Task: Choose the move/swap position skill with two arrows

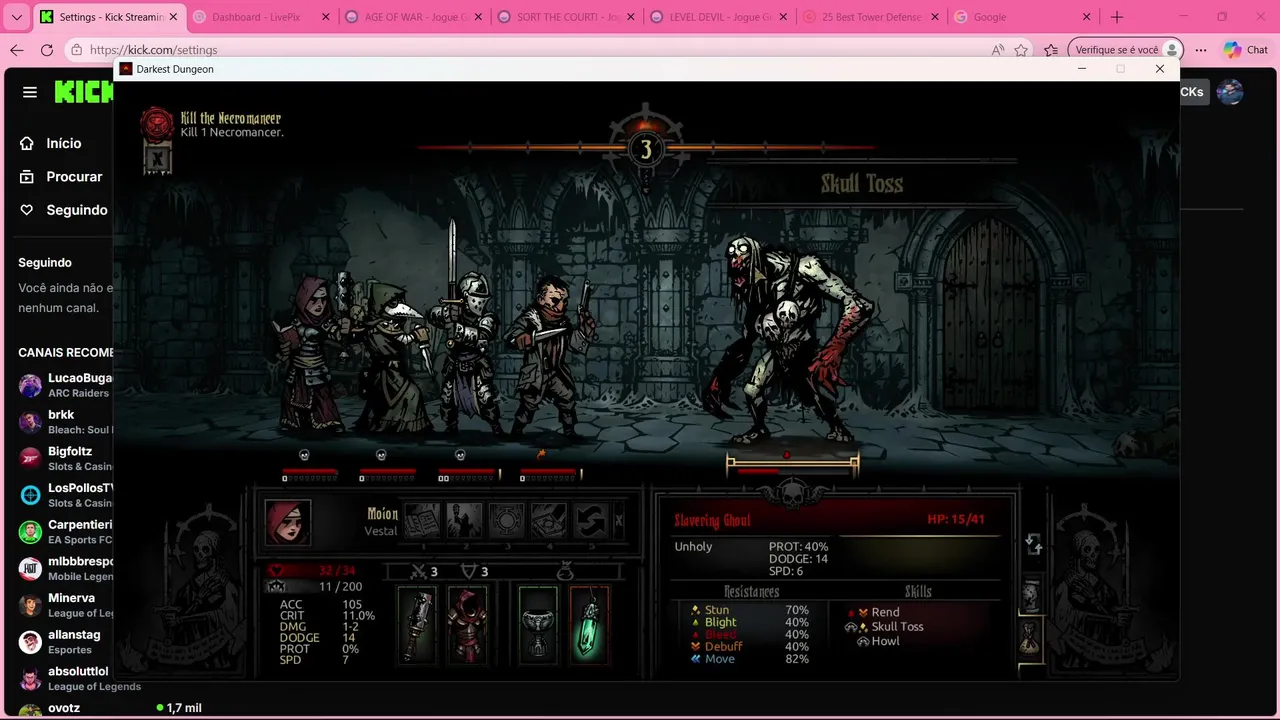Action: pos(590,520)
